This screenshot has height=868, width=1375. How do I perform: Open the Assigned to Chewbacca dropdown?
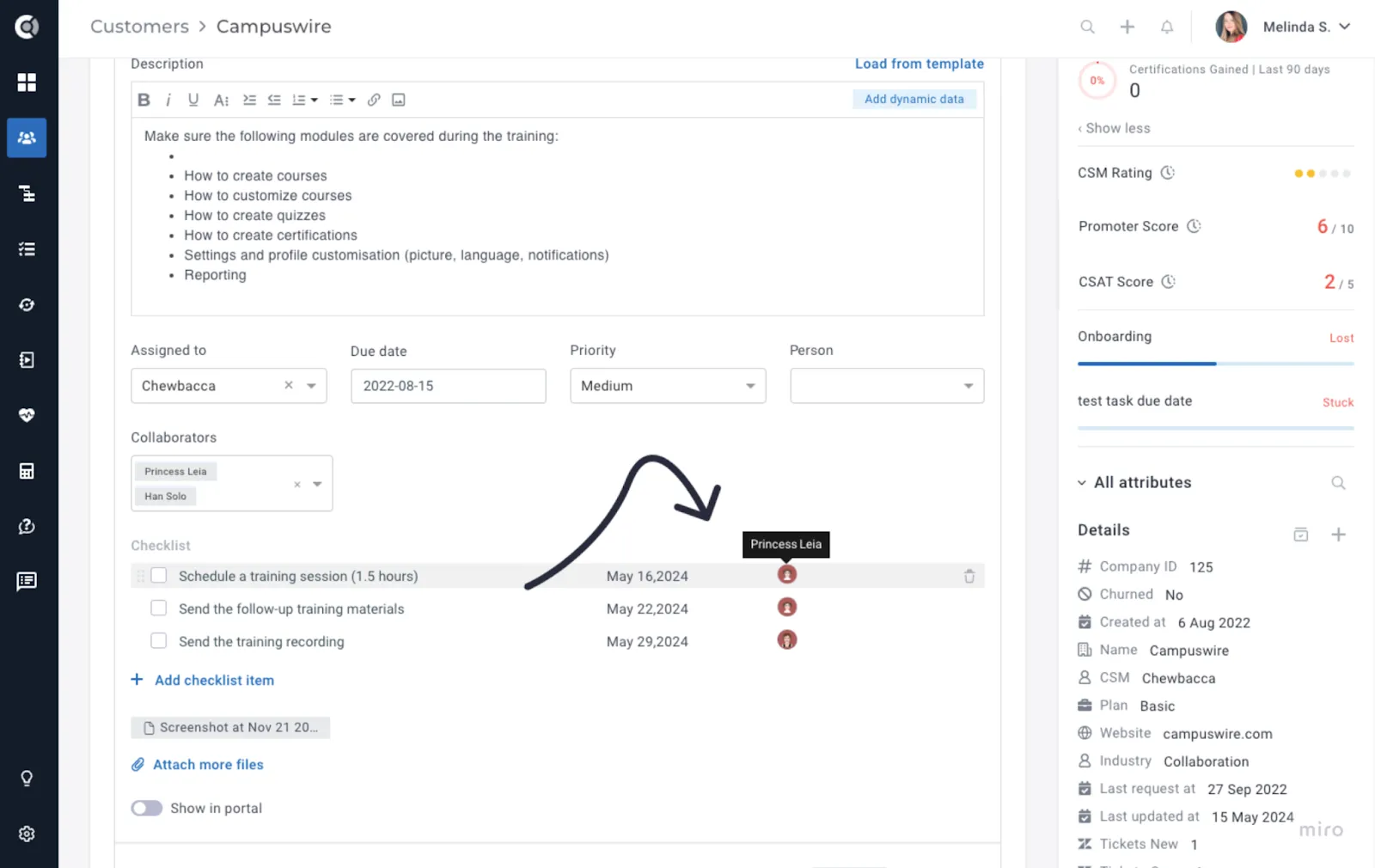(311, 386)
